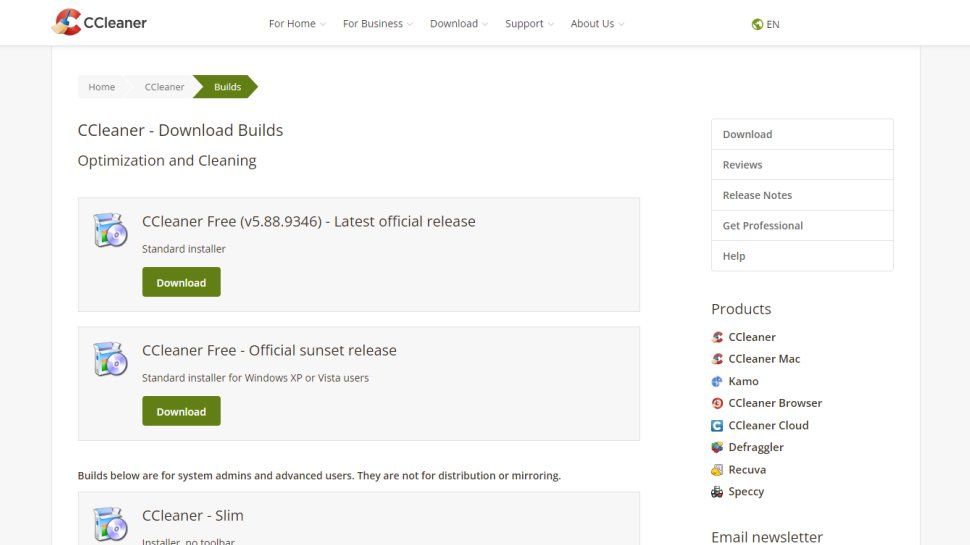970x545 pixels.
Task: Click the 'CCleaner Free (v5.88.9346)' release title
Action: 309,221
